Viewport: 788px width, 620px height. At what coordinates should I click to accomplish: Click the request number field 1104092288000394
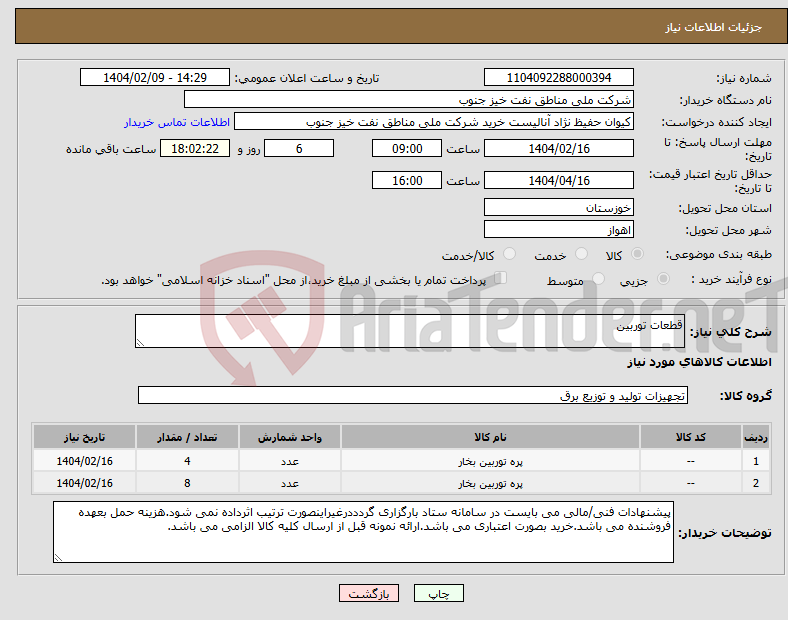pos(558,77)
